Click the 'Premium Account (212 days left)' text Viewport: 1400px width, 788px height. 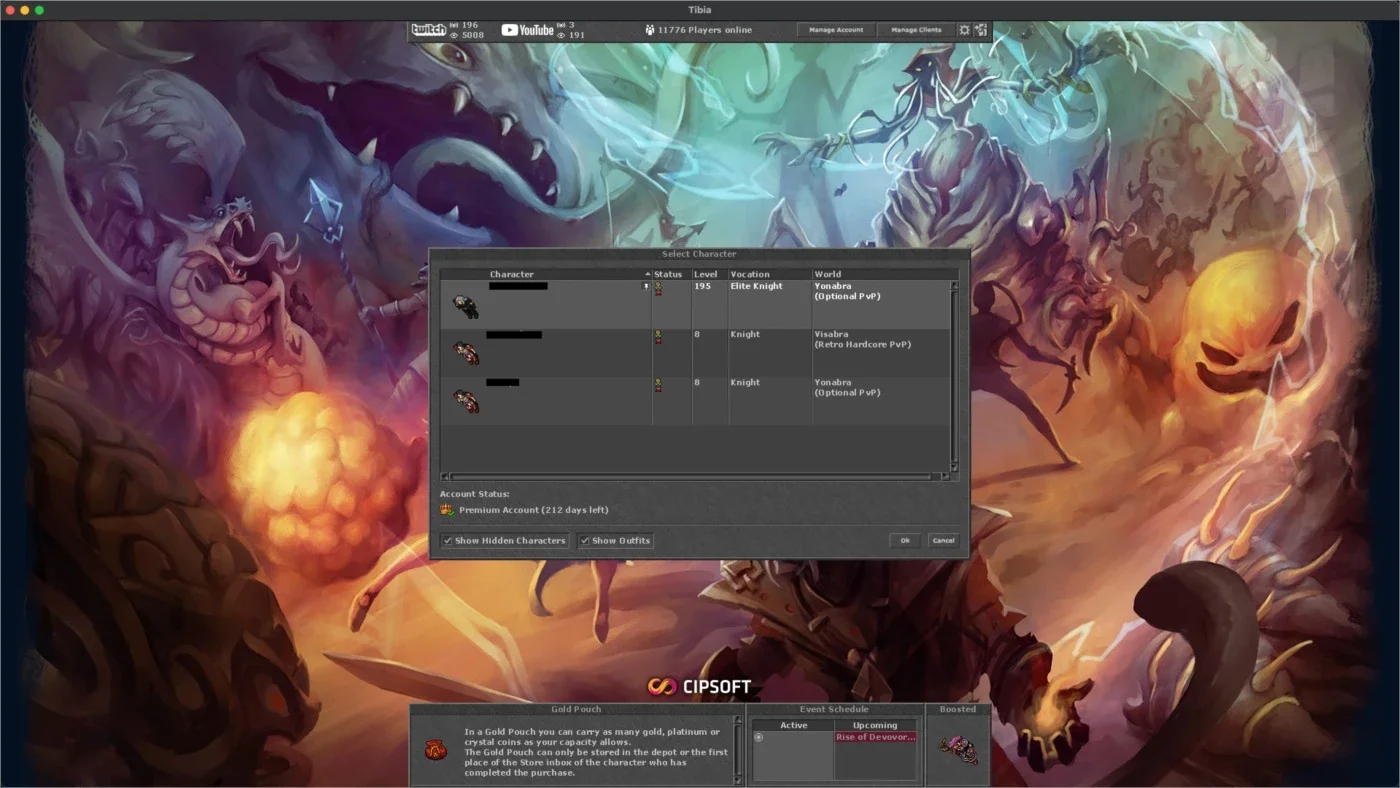pyautogui.click(x=533, y=510)
